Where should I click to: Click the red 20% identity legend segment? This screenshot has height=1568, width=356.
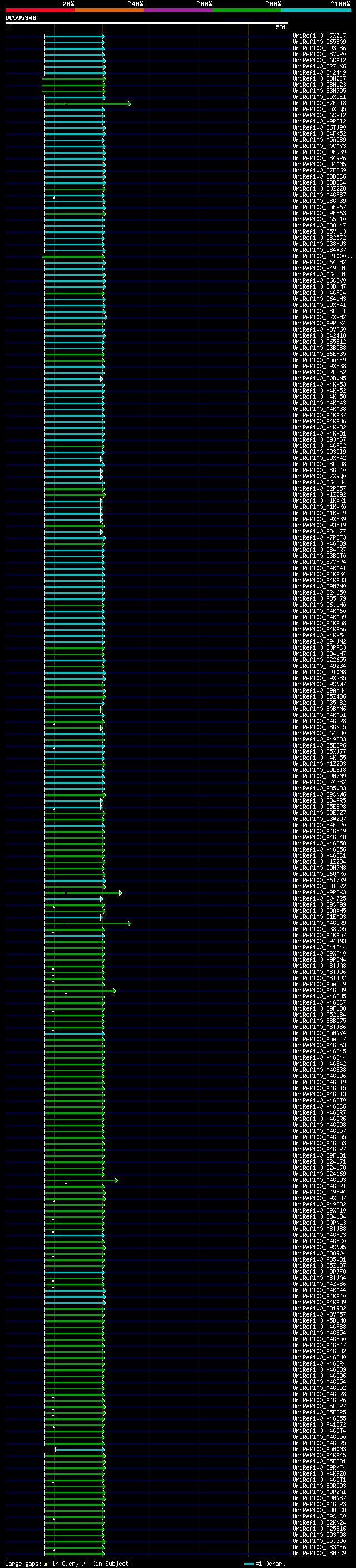[x=40, y=10]
